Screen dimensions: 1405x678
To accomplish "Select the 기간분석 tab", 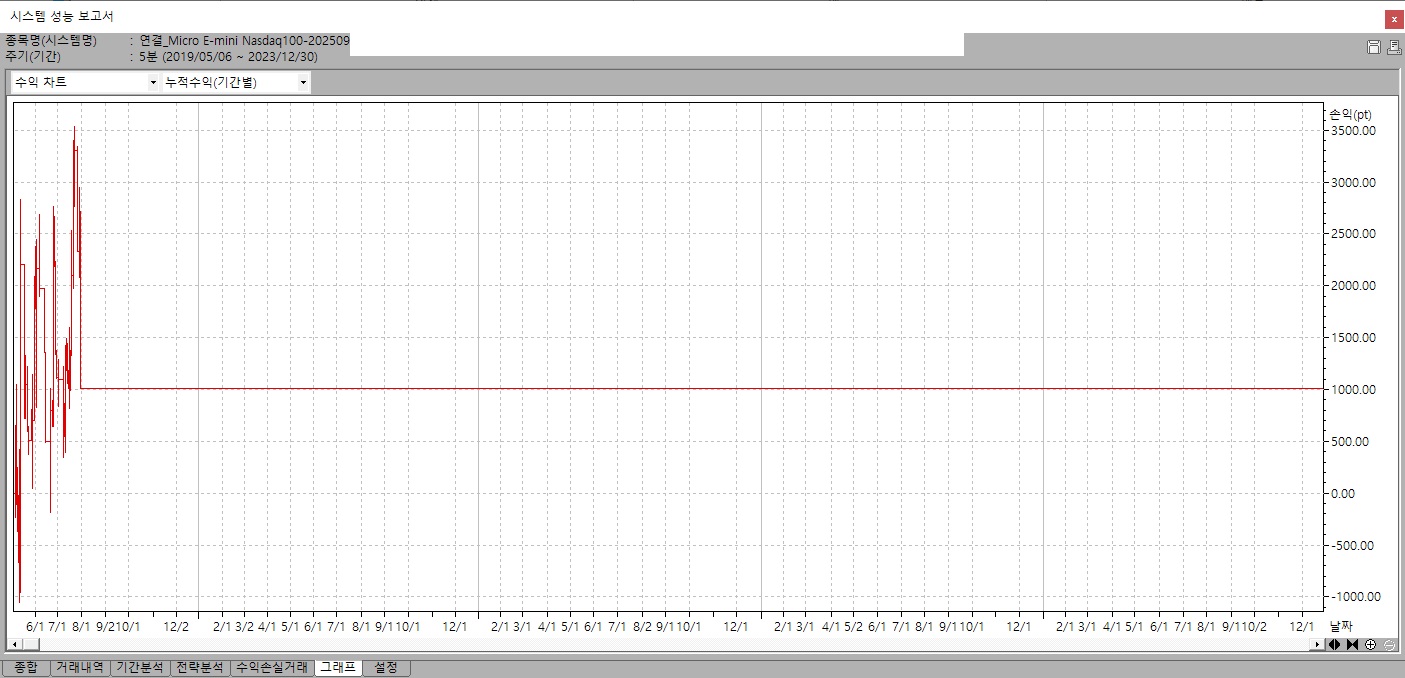I will [x=139, y=667].
